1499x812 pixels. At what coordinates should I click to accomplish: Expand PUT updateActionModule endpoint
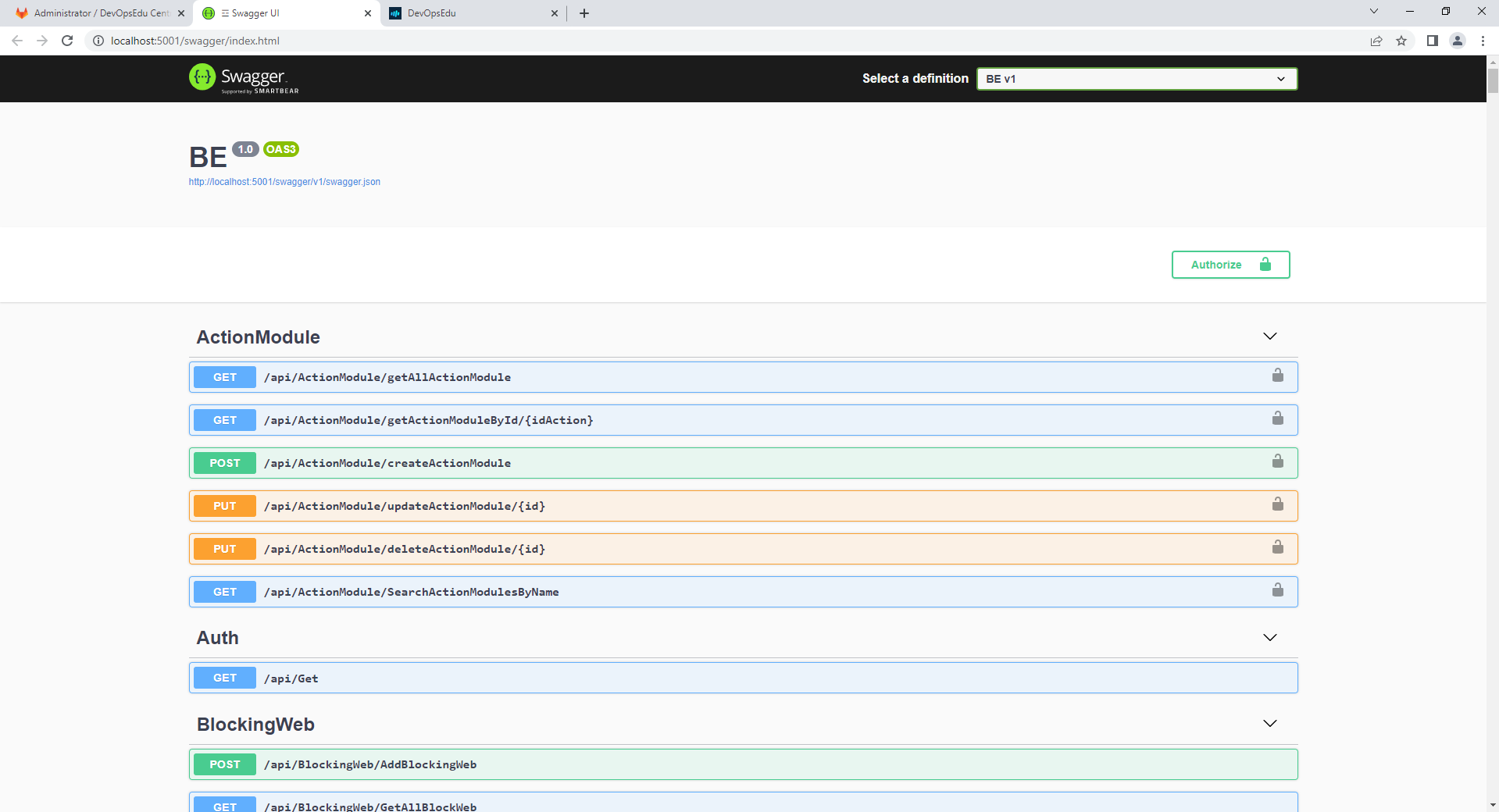[x=743, y=506]
